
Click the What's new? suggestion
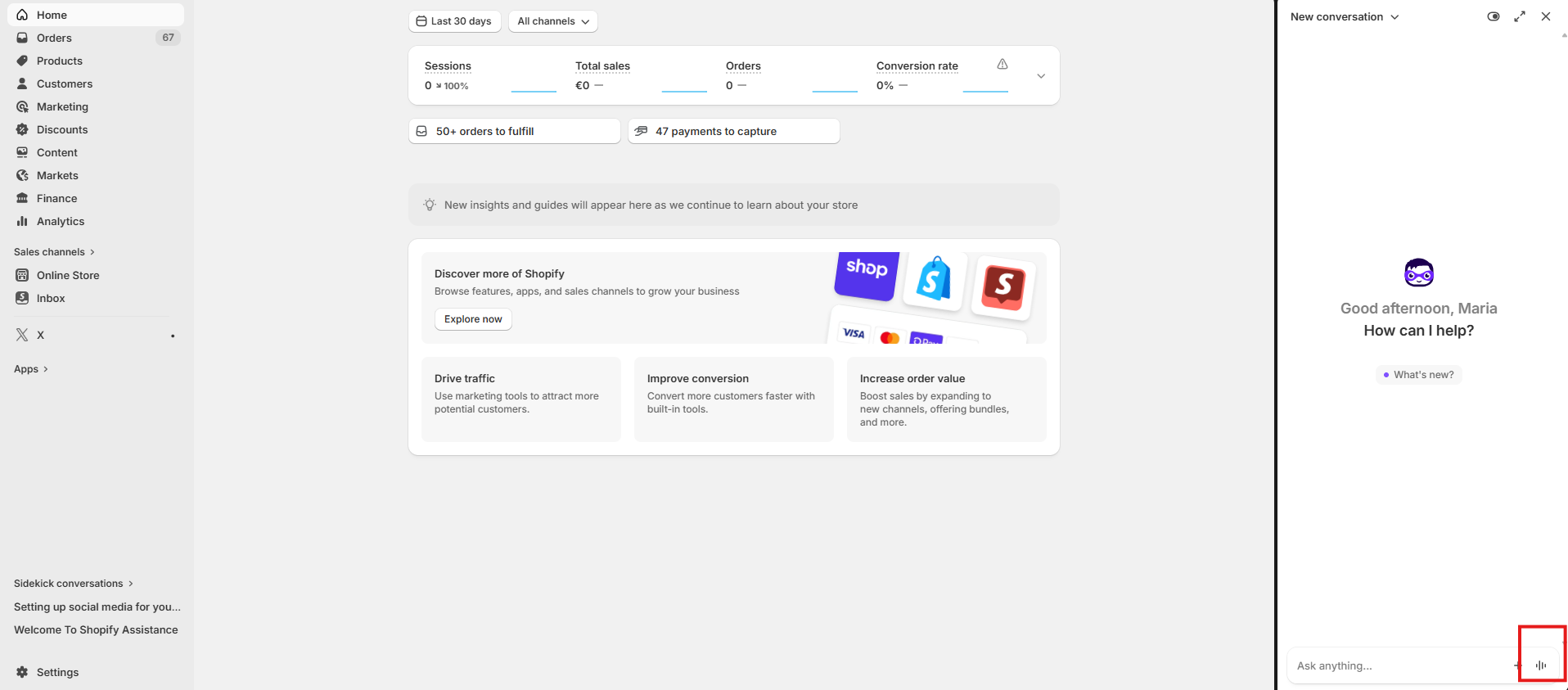click(x=1419, y=375)
